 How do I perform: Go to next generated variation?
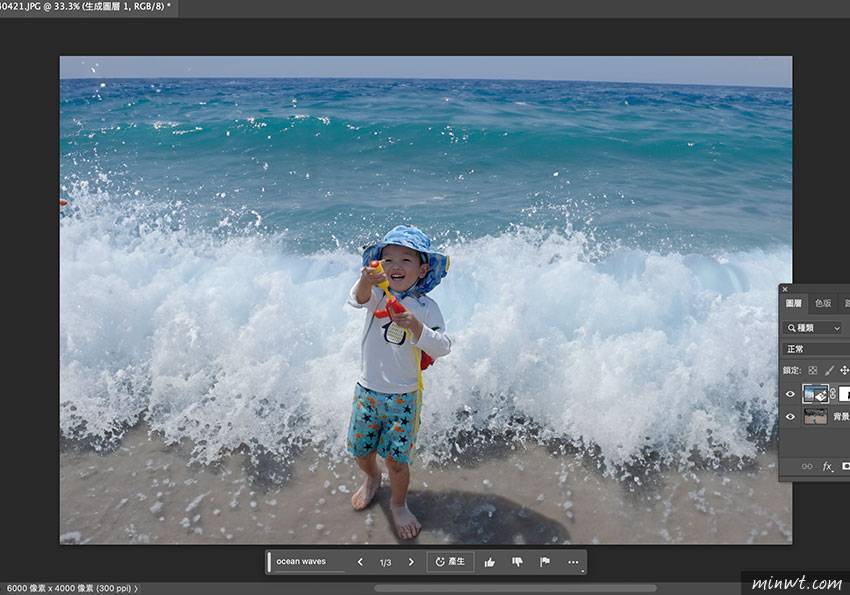pos(410,562)
